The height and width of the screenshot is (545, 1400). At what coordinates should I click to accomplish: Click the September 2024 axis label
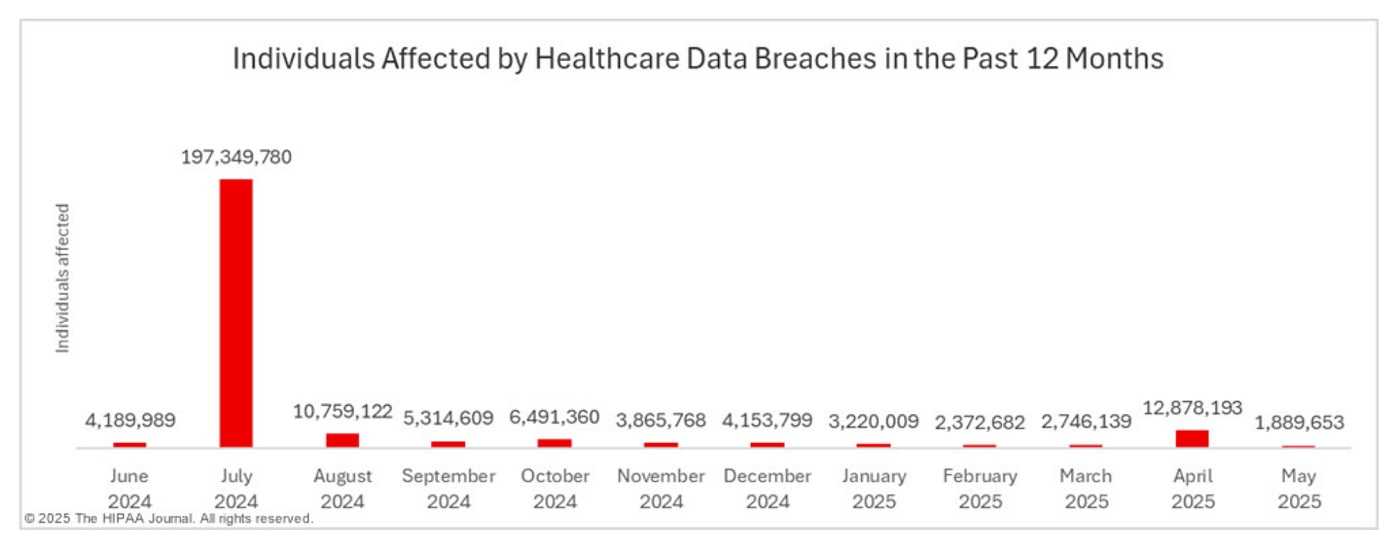click(449, 489)
